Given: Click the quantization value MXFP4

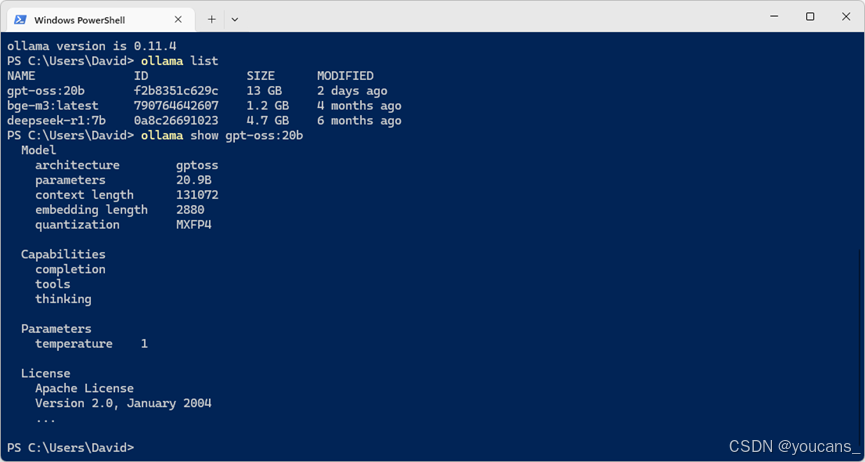Looking at the screenshot, I should coord(194,225).
